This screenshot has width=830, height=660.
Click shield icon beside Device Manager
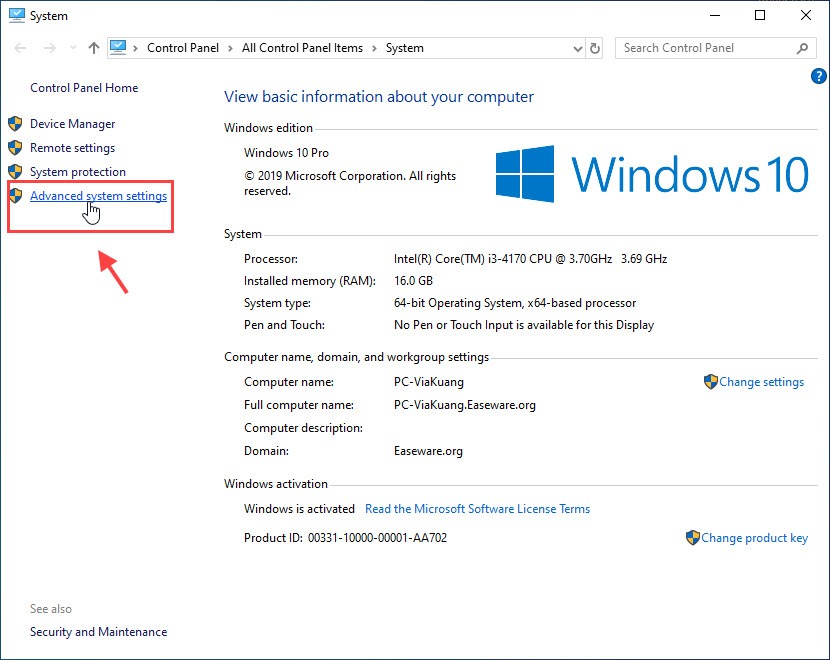click(x=15, y=124)
